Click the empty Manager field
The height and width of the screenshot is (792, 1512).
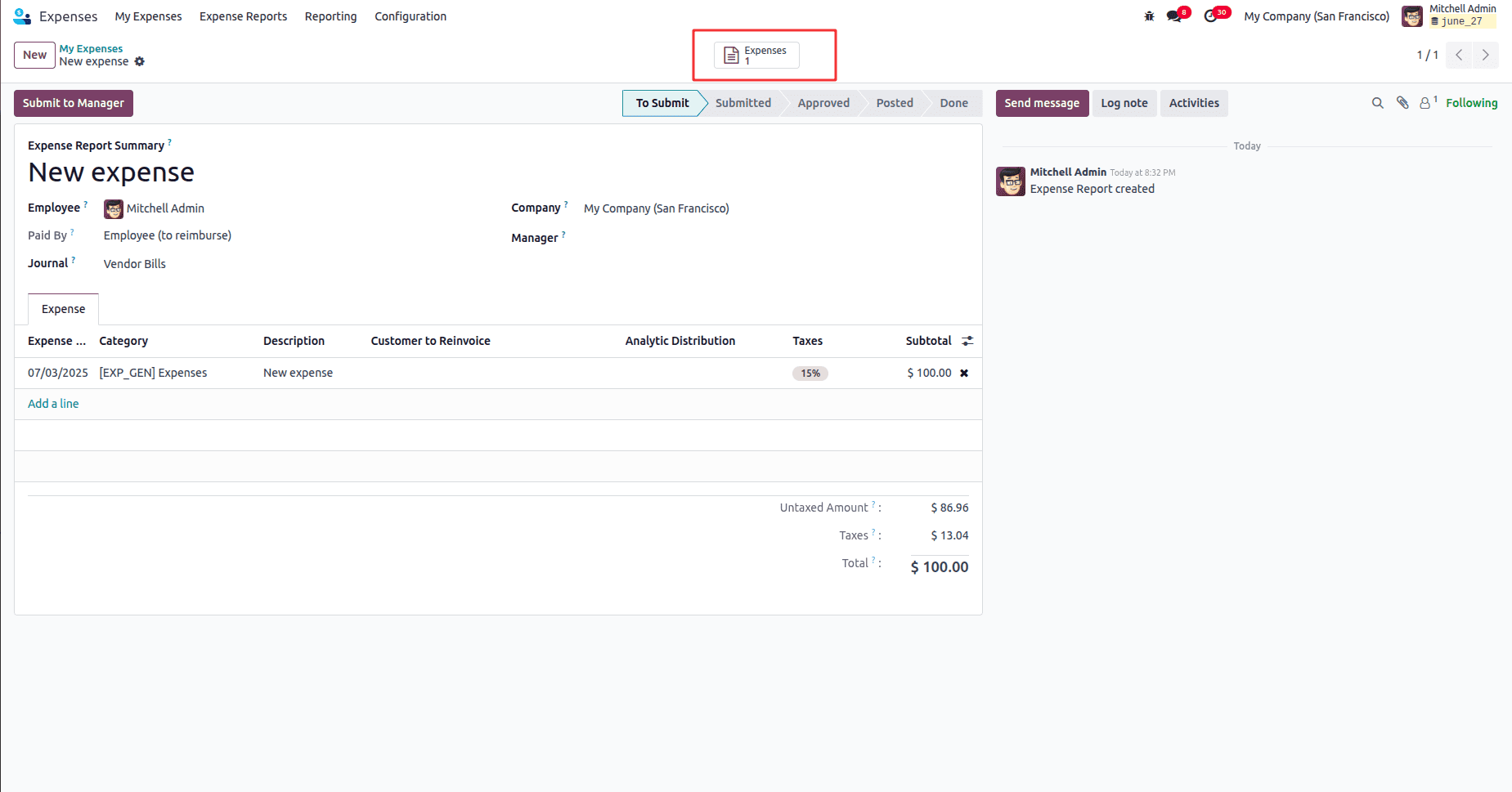[777, 238]
